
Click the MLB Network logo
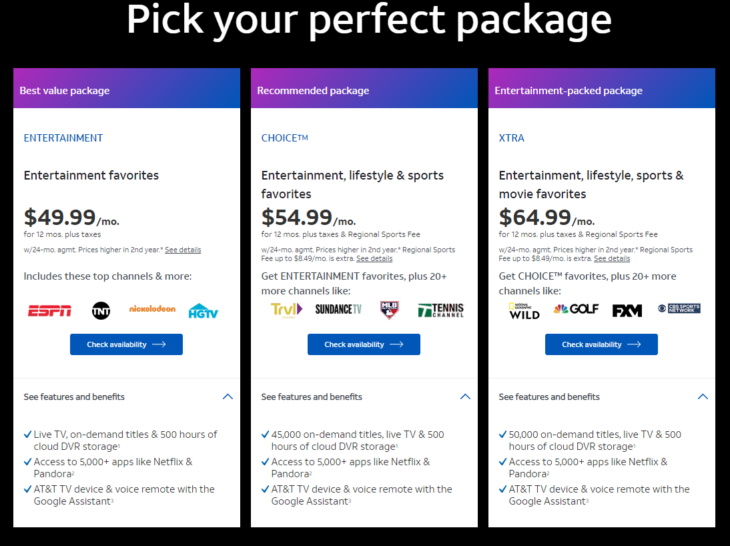coord(389,310)
